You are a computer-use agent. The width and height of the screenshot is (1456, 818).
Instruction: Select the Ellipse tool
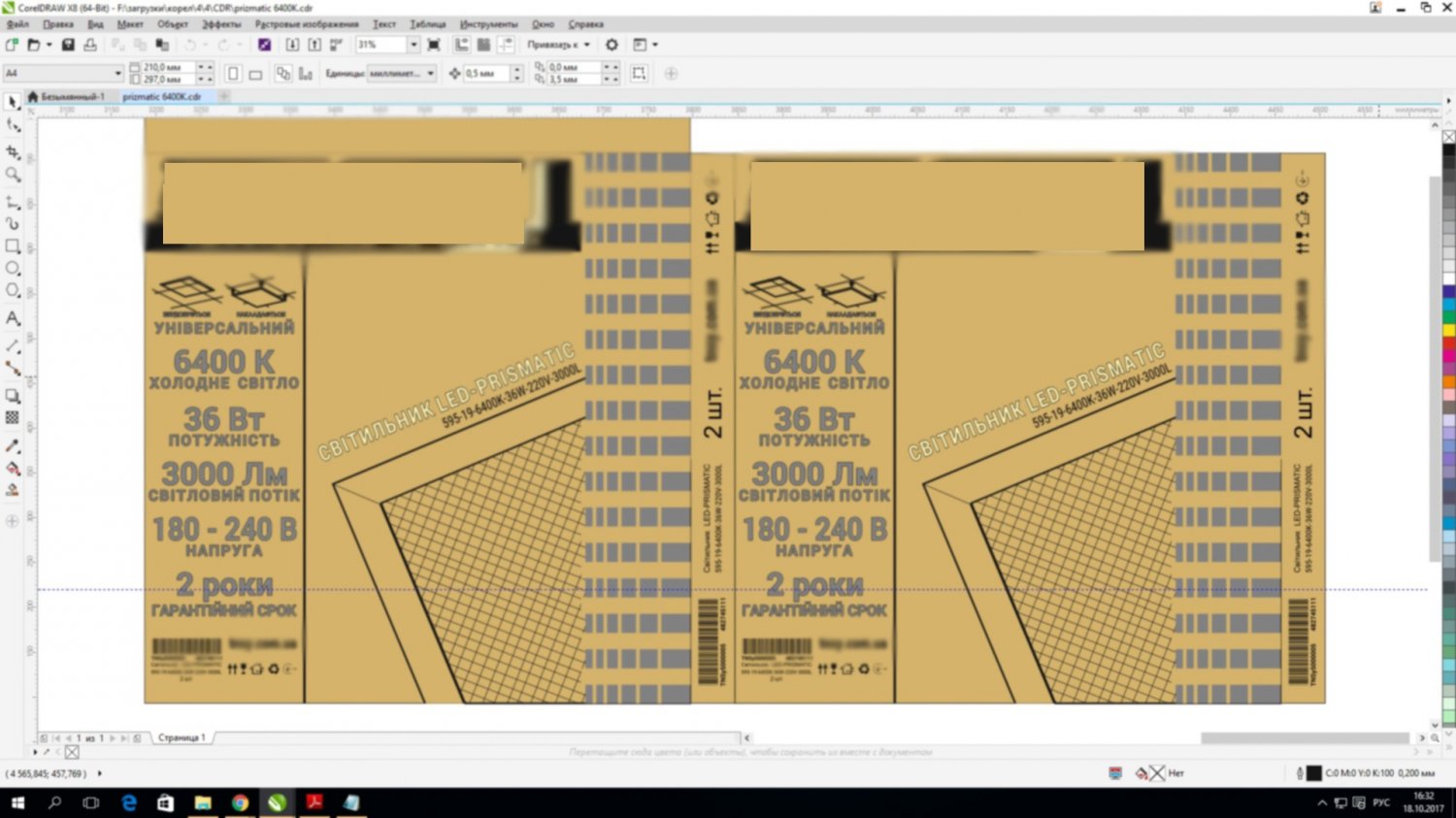click(13, 269)
